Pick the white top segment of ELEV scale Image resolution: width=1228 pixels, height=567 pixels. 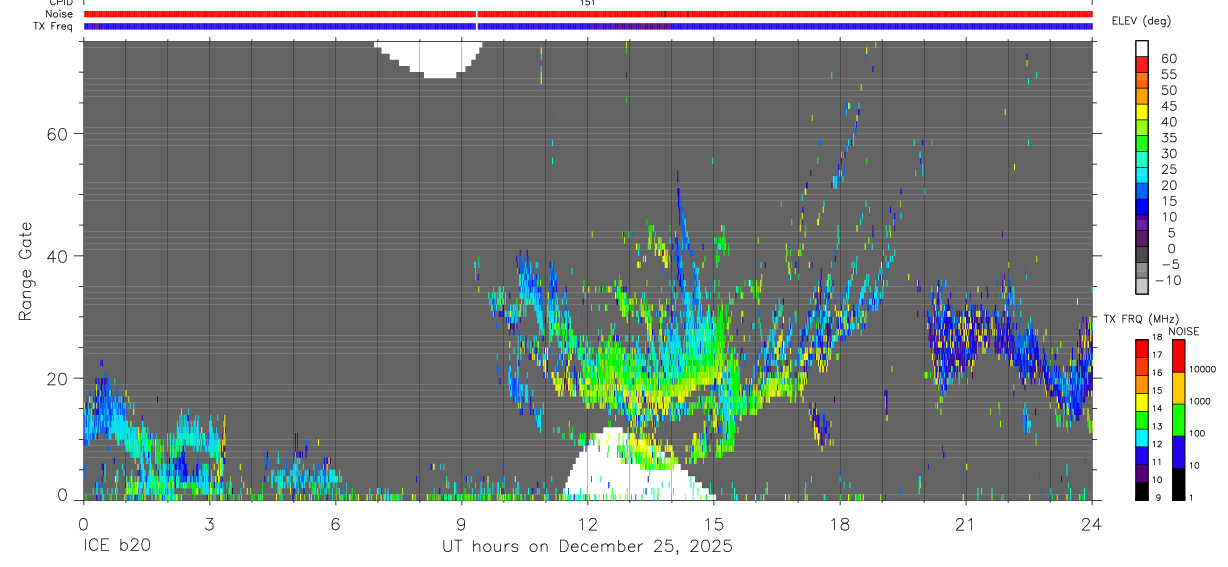click(x=1142, y=47)
